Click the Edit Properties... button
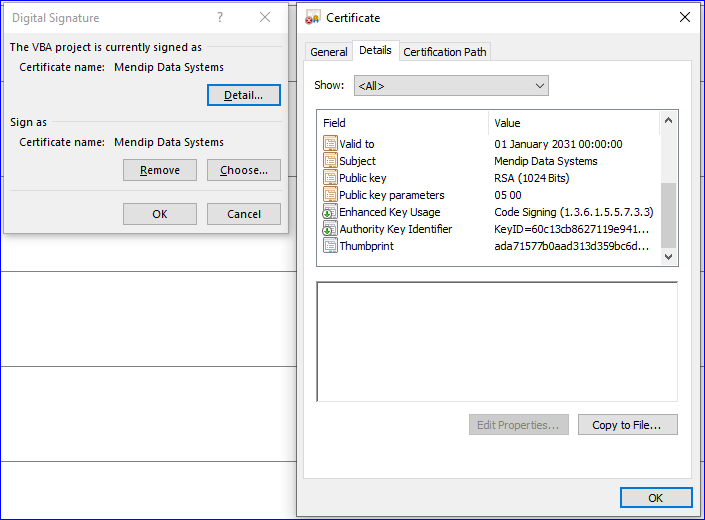This screenshot has height=520, width=705. tap(518, 425)
